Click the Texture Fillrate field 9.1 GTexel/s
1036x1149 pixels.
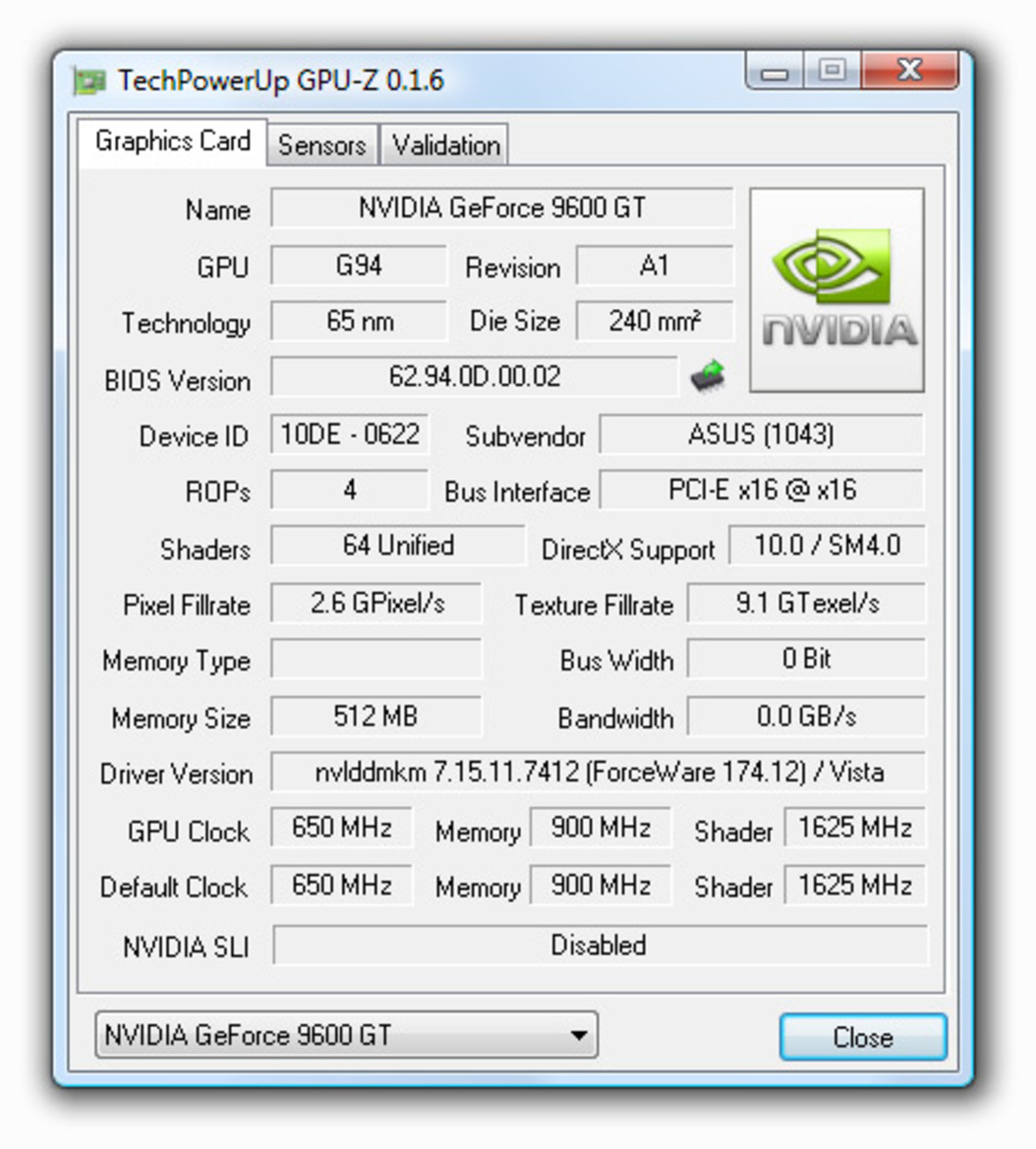point(807,603)
